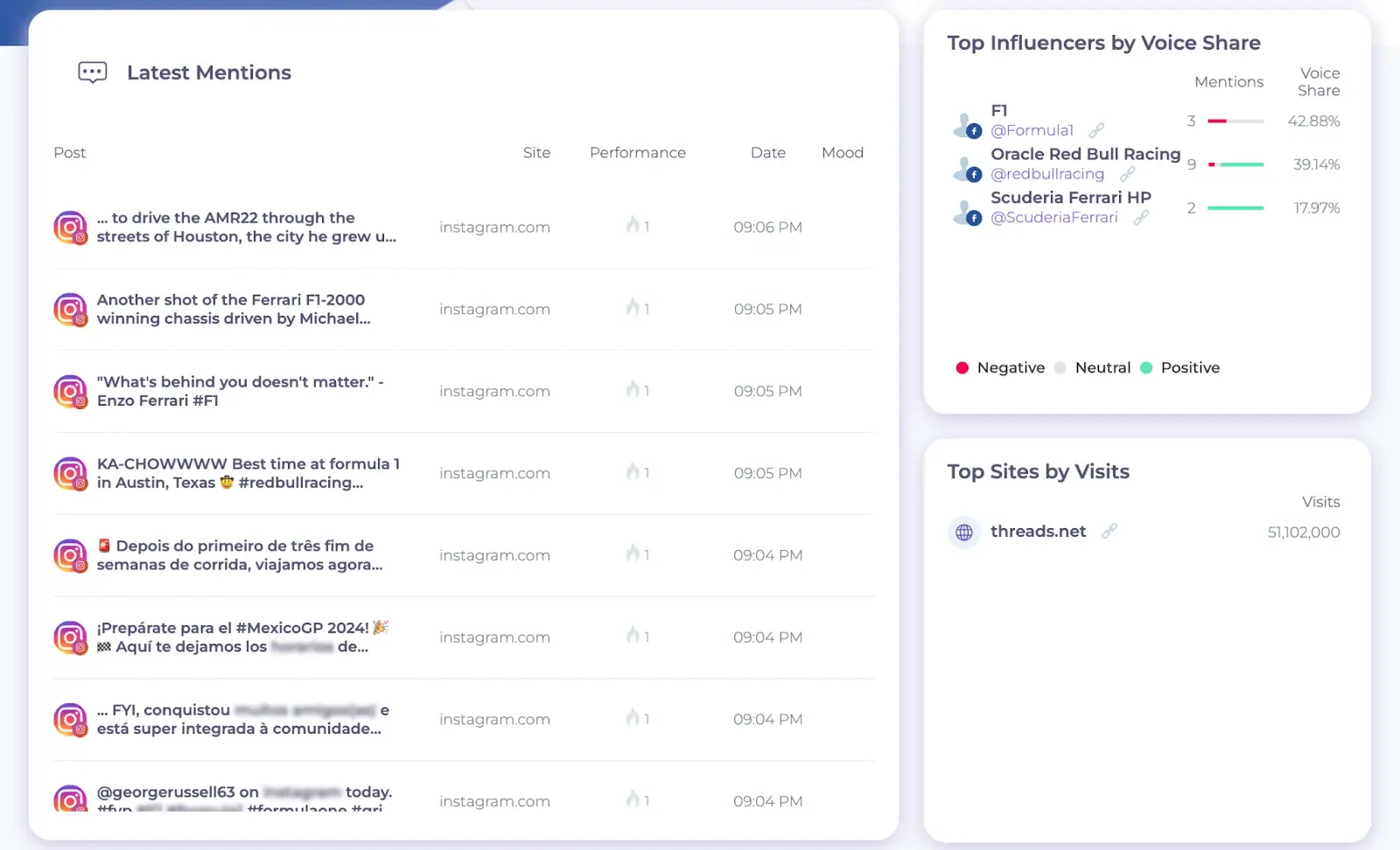The height and width of the screenshot is (850, 1400).
Task: Sort mentions by the Performance column header
Action: click(x=638, y=152)
